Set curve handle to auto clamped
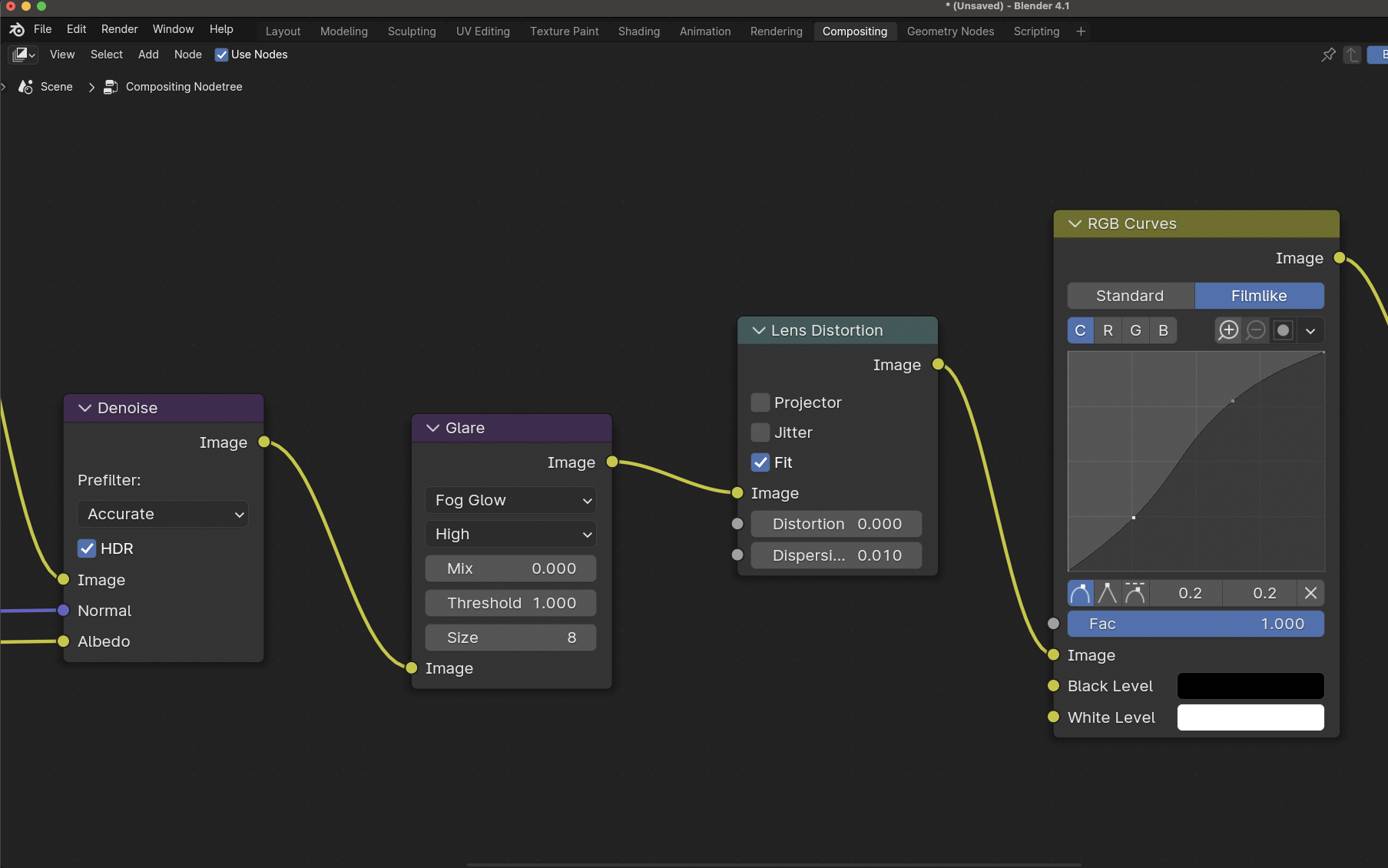1388x868 pixels. coord(1135,593)
